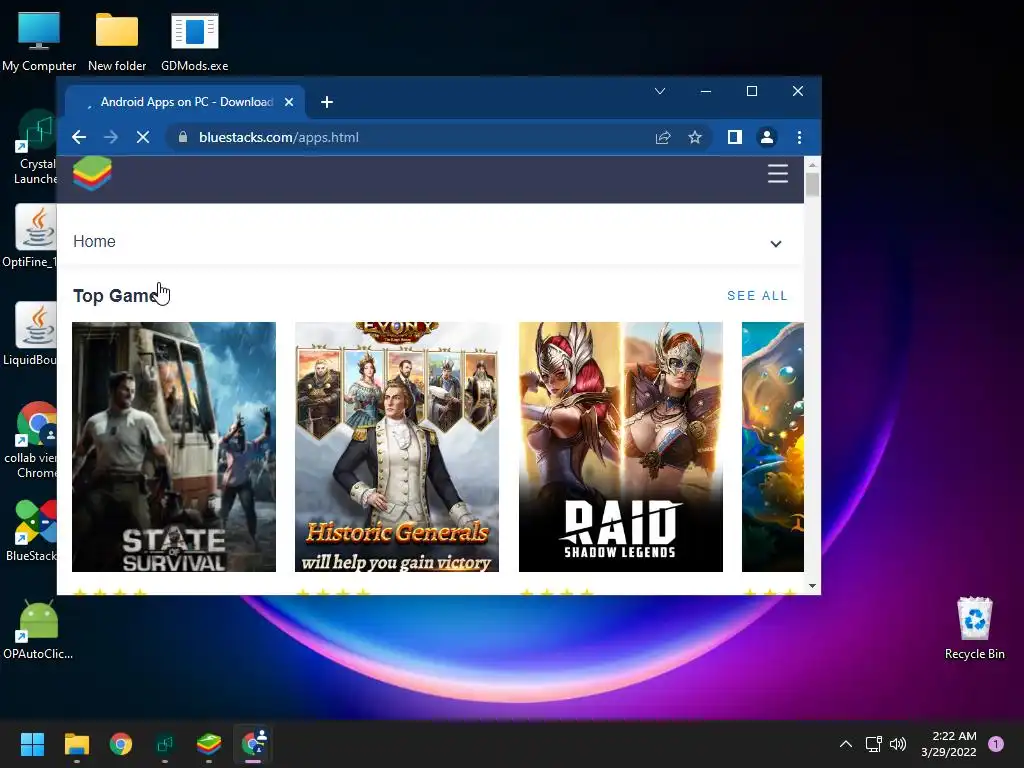Open Chrome from taskbar
This screenshot has height=768, width=1024.
[121, 744]
